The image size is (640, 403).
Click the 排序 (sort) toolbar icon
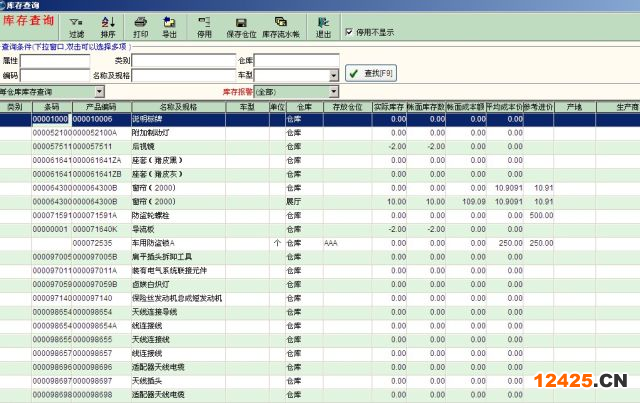point(108,26)
